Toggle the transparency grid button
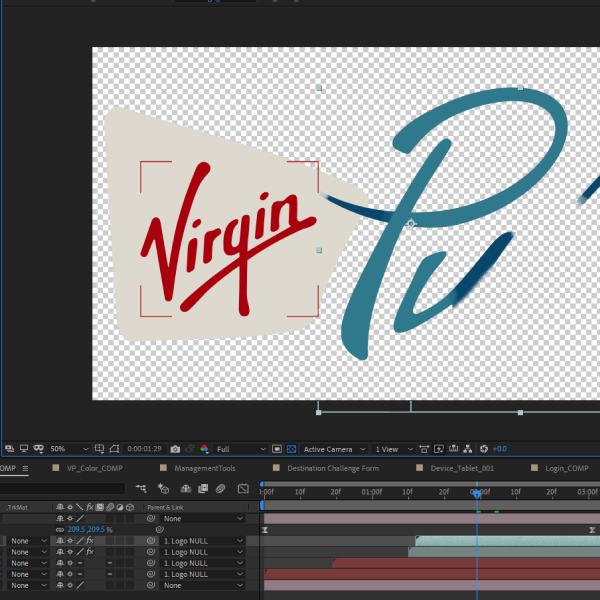Viewport: 600px width, 600px height. tap(291, 449)
